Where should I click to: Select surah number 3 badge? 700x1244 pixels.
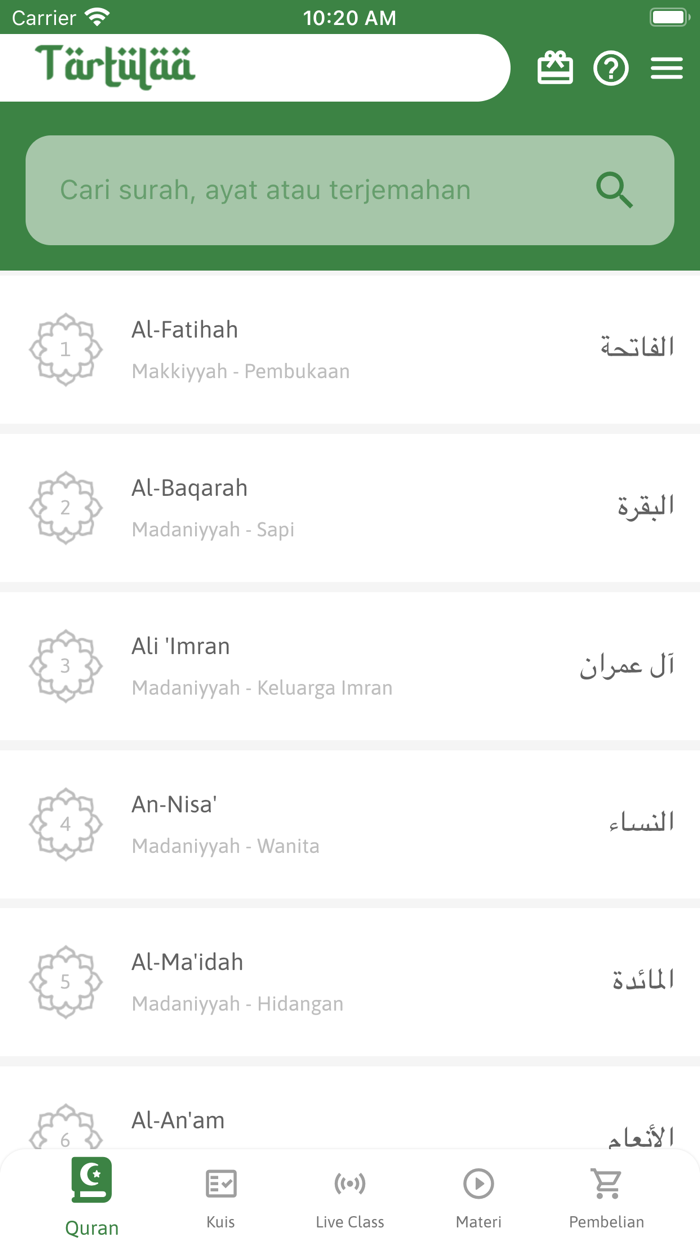coord(66,665)
